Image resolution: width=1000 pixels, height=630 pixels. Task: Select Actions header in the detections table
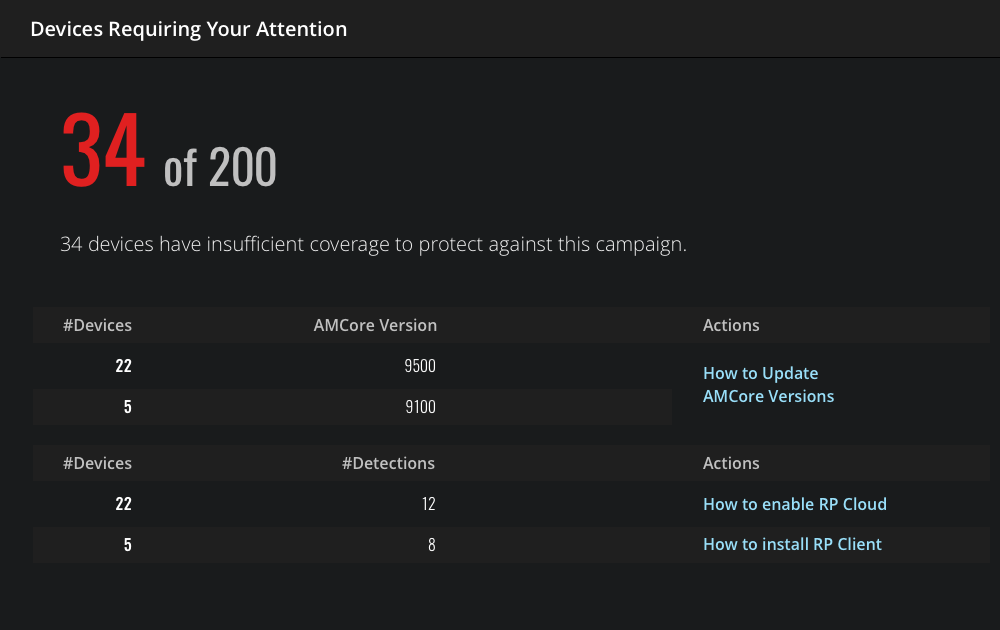click(x=731, y=463)
